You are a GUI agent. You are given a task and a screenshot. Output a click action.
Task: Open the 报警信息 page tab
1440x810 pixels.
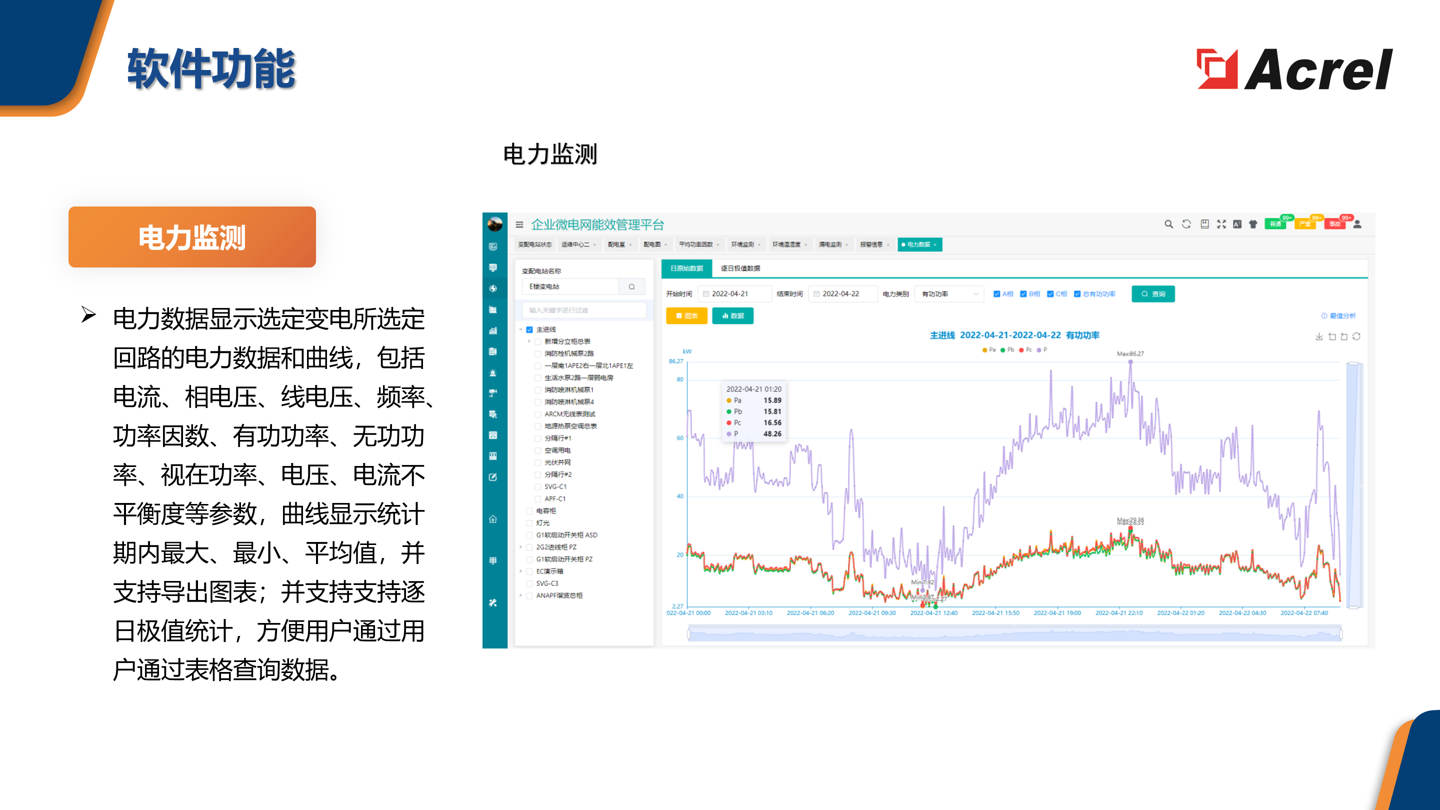[874, 244]
